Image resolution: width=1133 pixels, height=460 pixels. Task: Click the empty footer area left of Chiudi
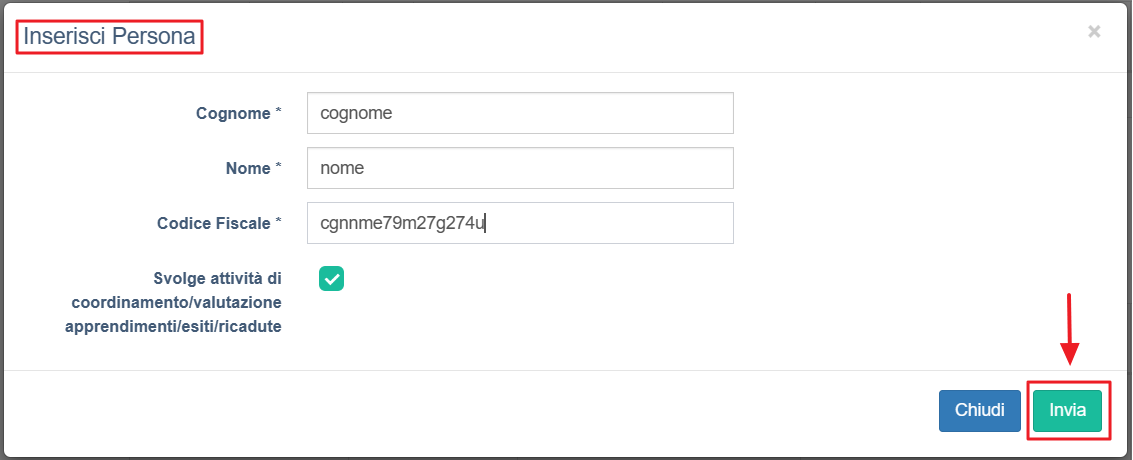(x=470, y=410)
